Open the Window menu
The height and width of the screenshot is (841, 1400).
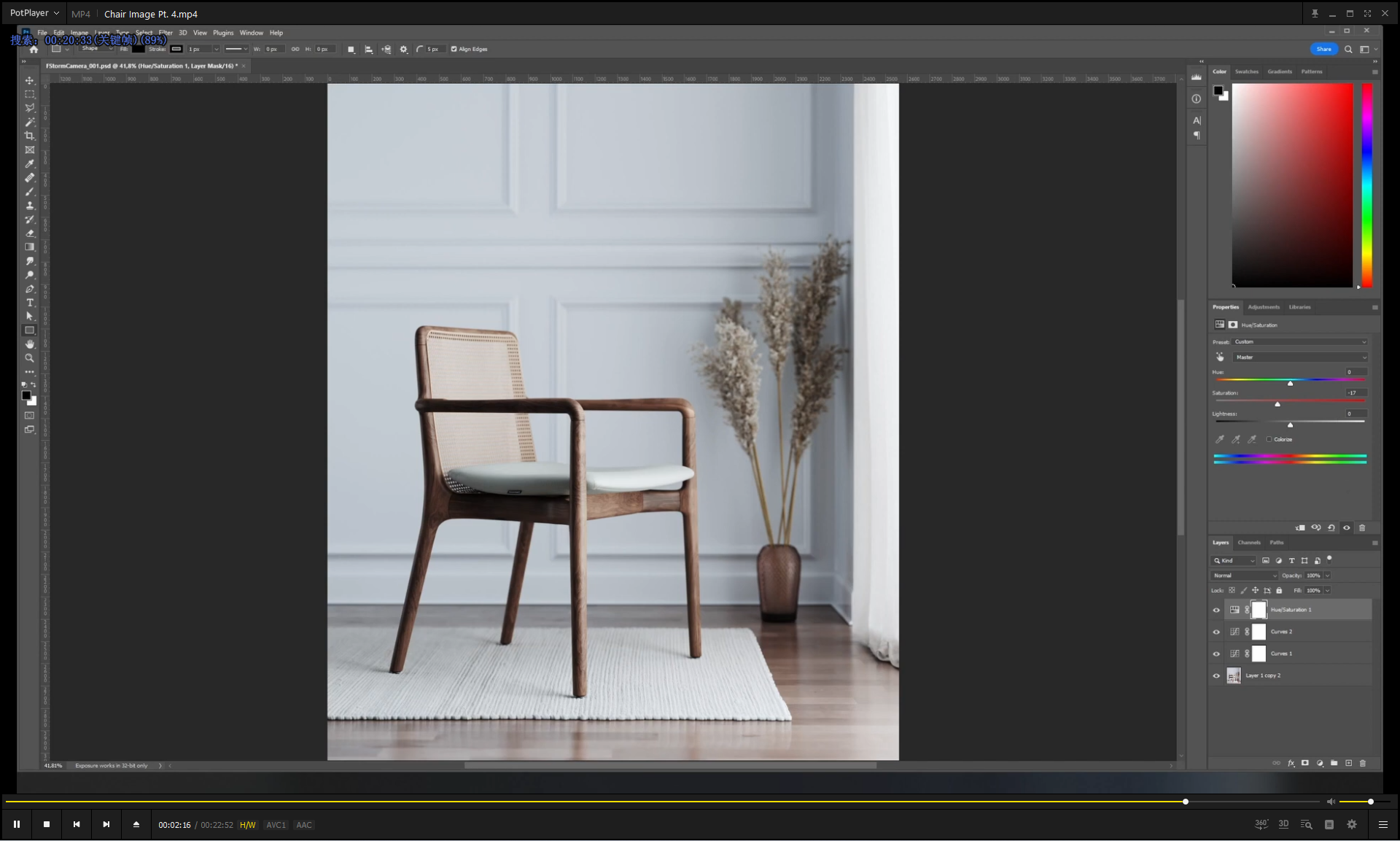pos(252,33)
